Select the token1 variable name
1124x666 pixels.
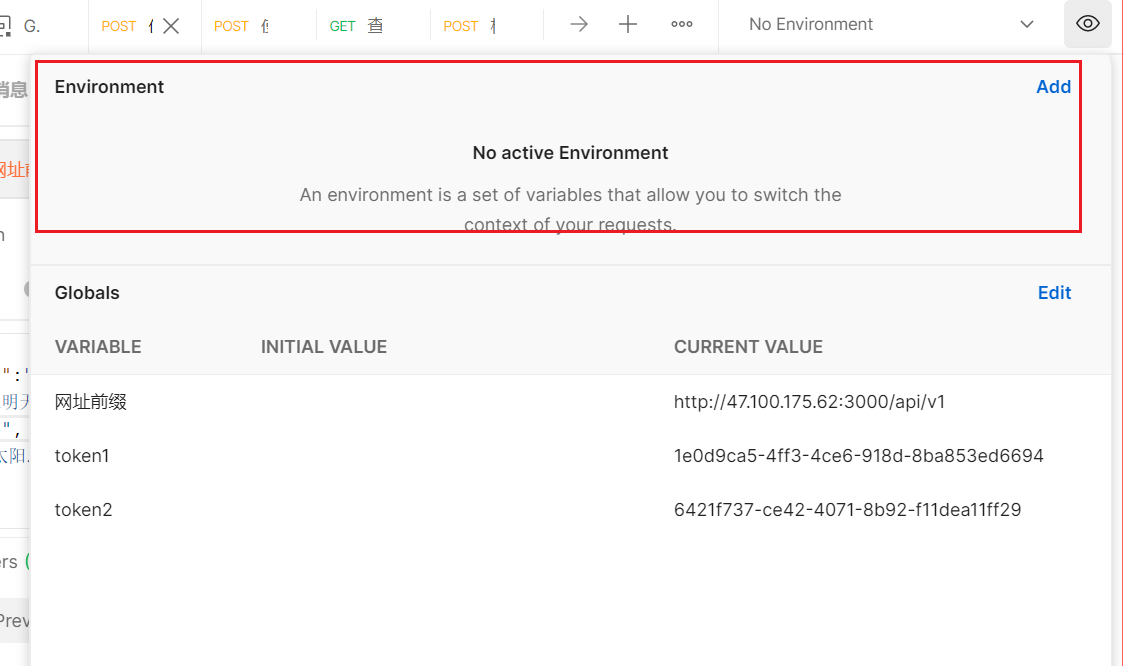[82, 456]
